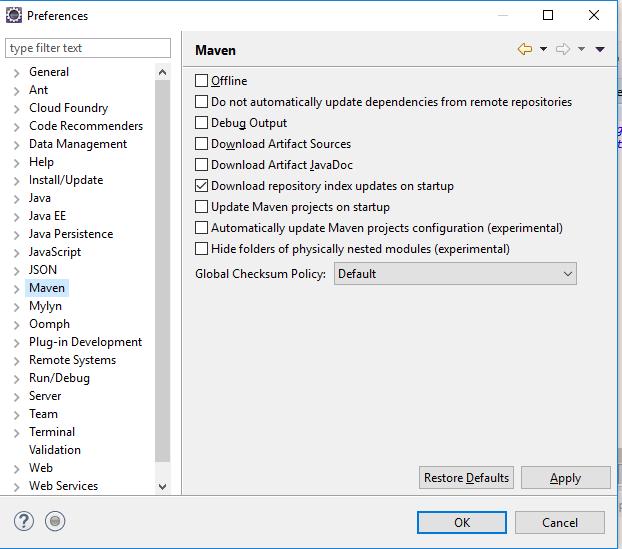Click Cancel to discard changes
The height and width of the screenshot is (549, 622).
tap(560, 522)
